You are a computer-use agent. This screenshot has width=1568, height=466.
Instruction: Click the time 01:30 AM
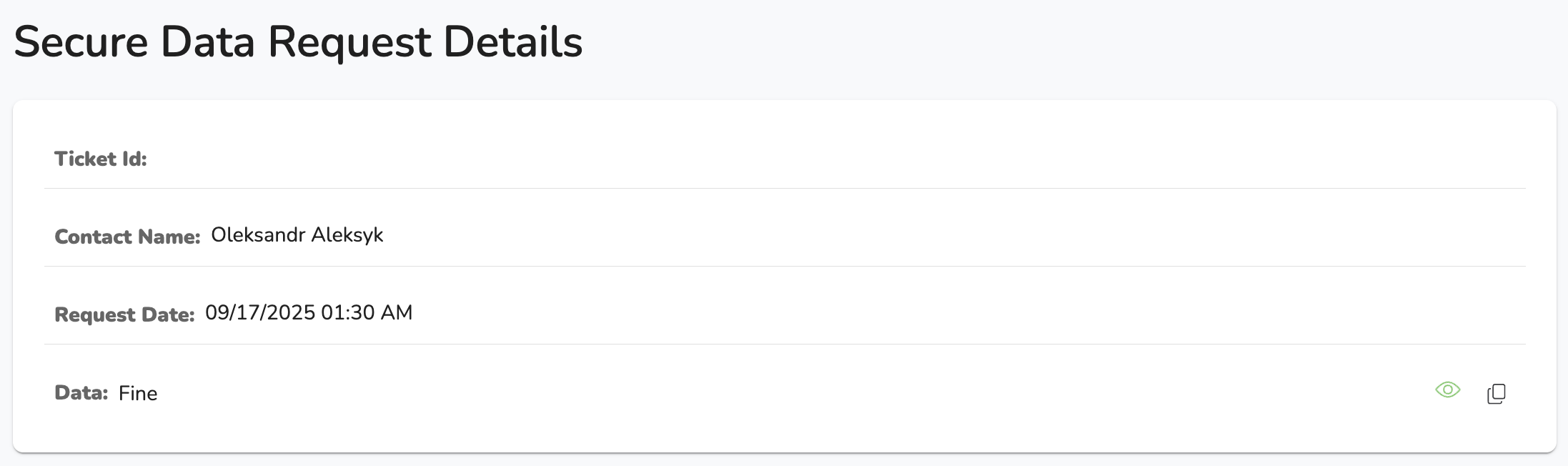367,312
